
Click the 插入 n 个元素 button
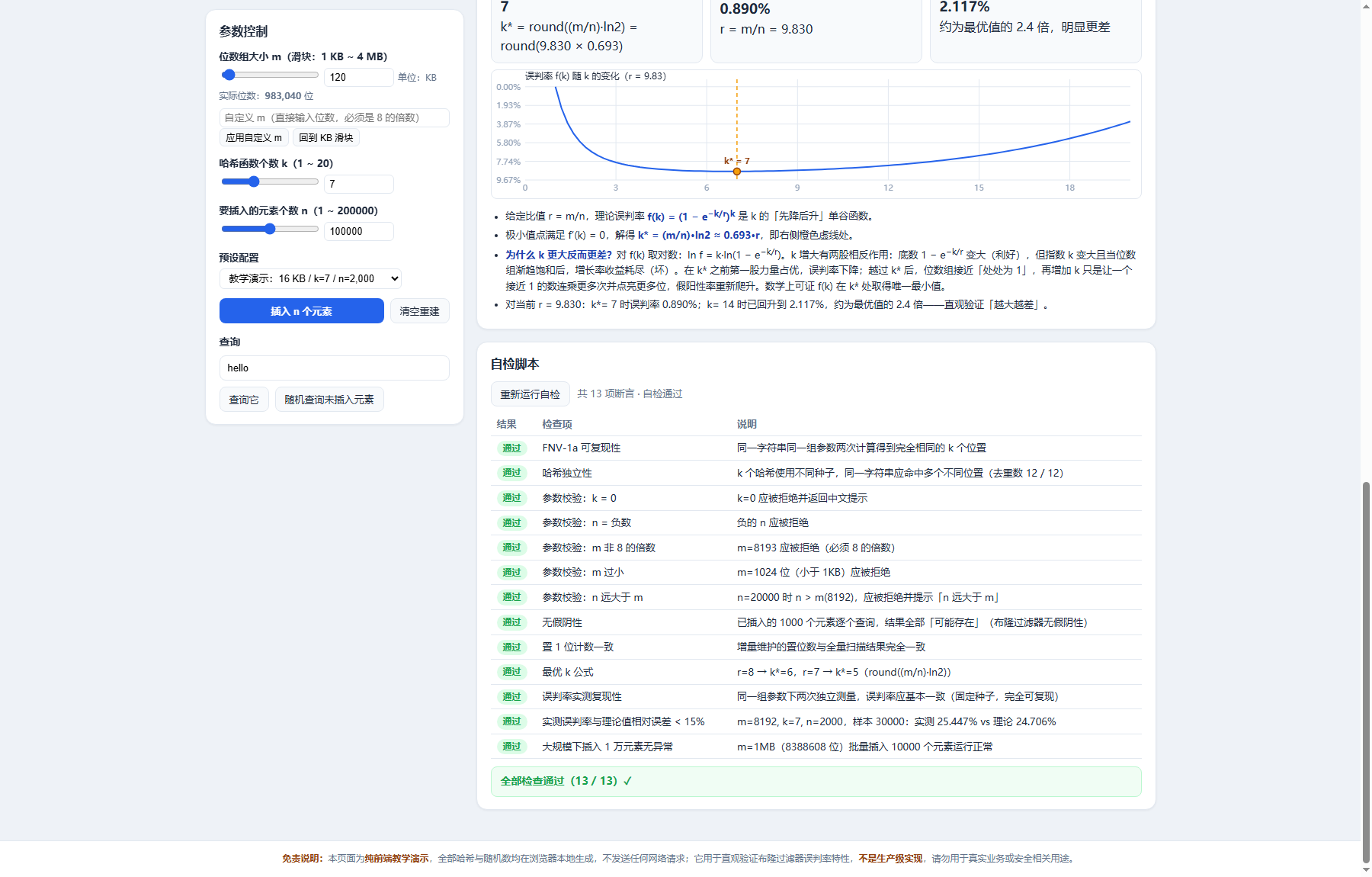click(302, 311)
